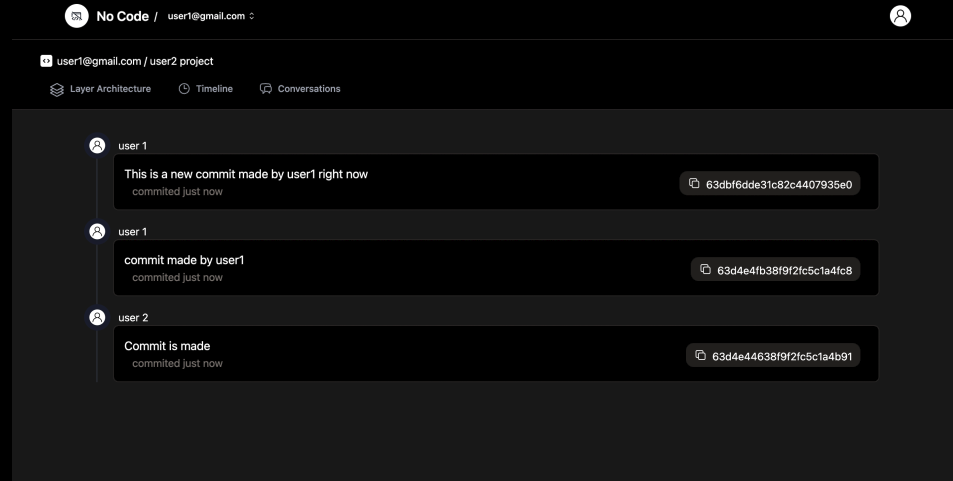Open the Timeline tab
This screenshot has height=481, width=953.
point(206,89)
